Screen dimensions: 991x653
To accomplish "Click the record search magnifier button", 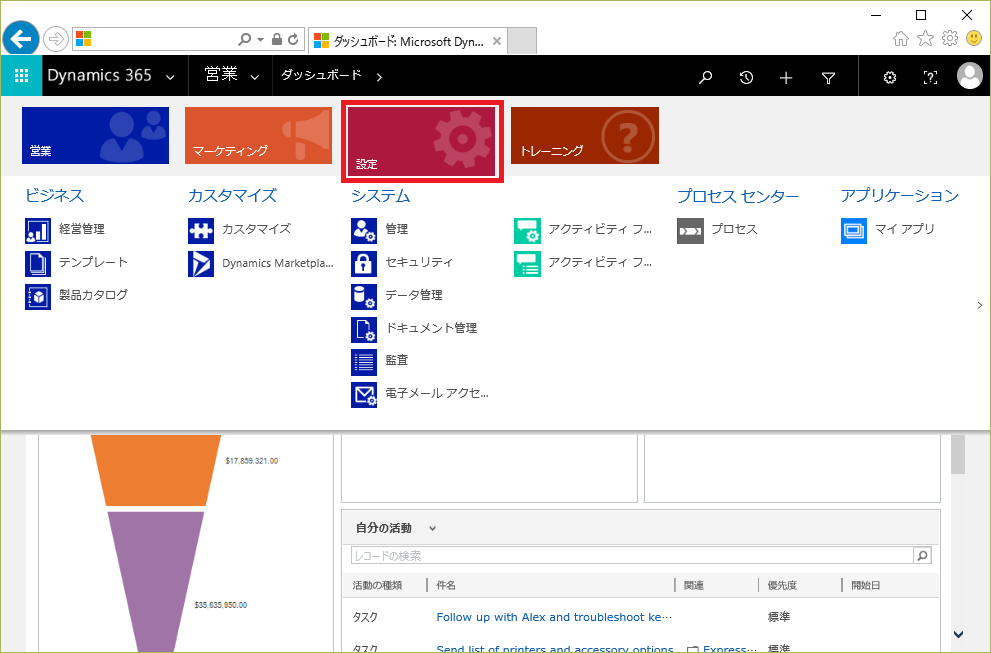I will pyautogui.click(x=922, y=556).
